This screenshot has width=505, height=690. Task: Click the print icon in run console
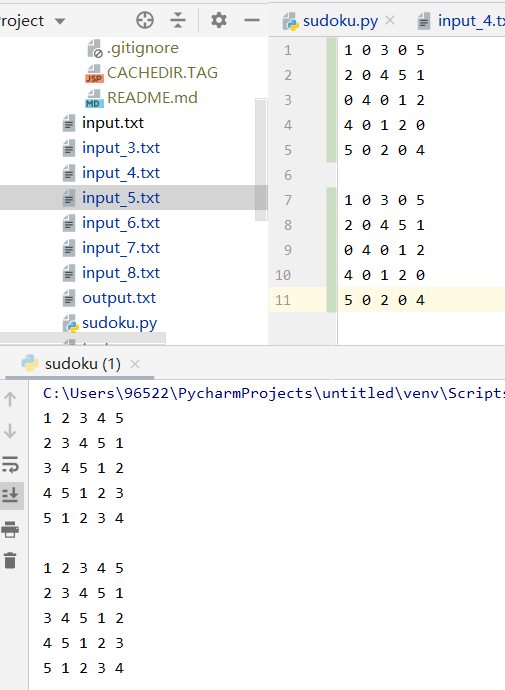coord(10,529)
